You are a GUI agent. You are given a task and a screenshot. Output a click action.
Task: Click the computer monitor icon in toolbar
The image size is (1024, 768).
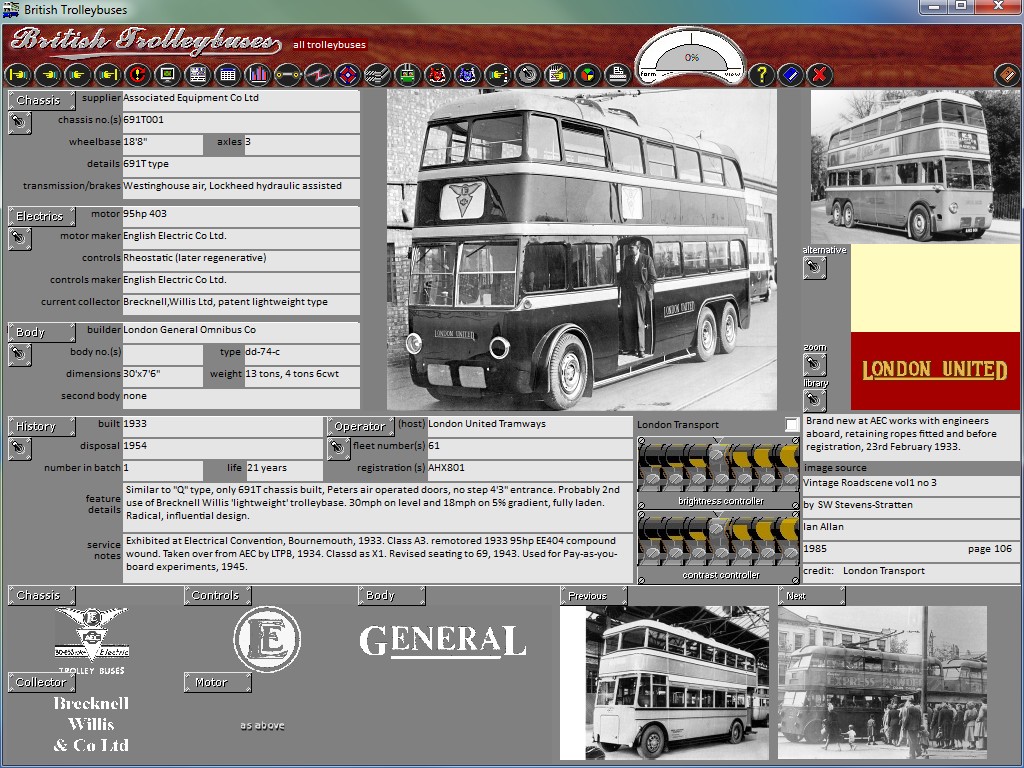(x=167, y=74)
